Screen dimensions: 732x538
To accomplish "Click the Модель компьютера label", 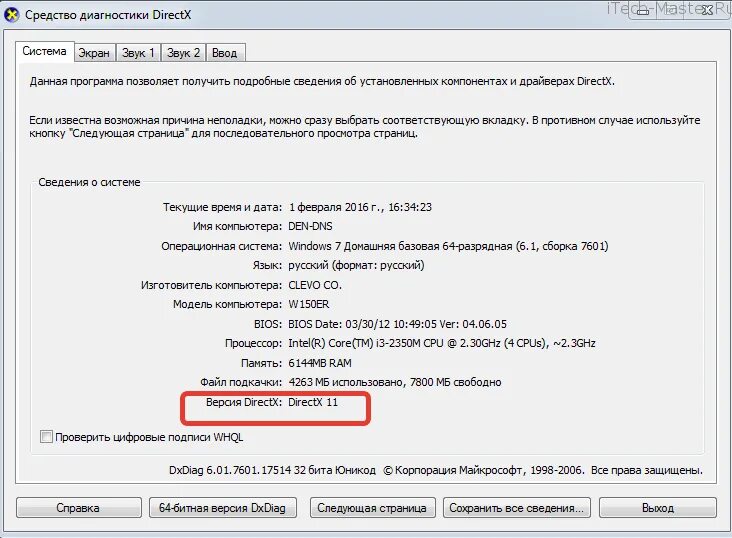I will (x=228, y=304).
